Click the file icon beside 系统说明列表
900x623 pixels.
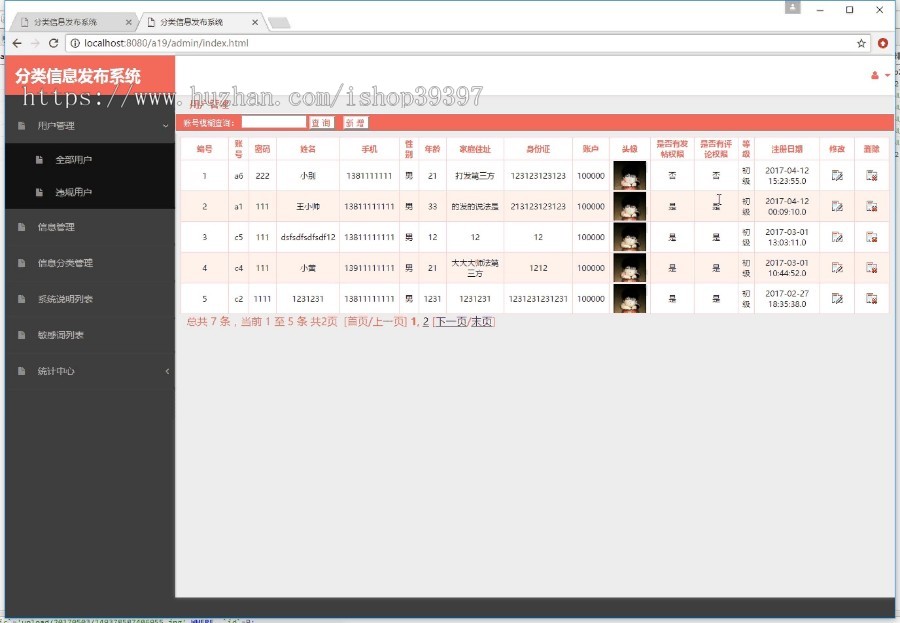[21, 299]
